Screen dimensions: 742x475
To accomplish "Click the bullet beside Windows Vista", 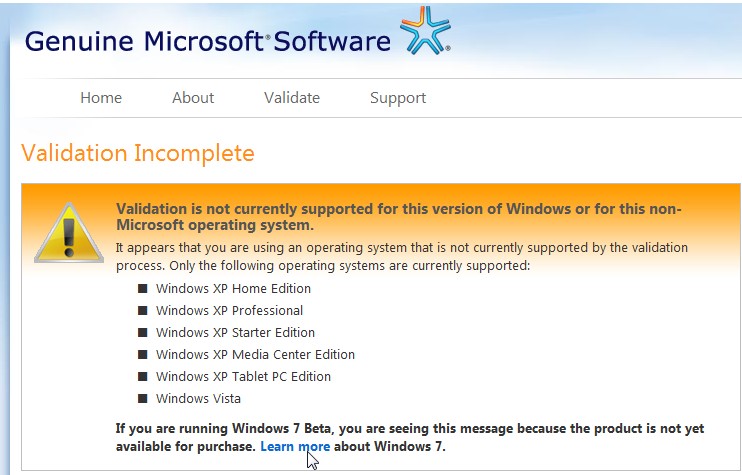I will (x=142, y=398).
